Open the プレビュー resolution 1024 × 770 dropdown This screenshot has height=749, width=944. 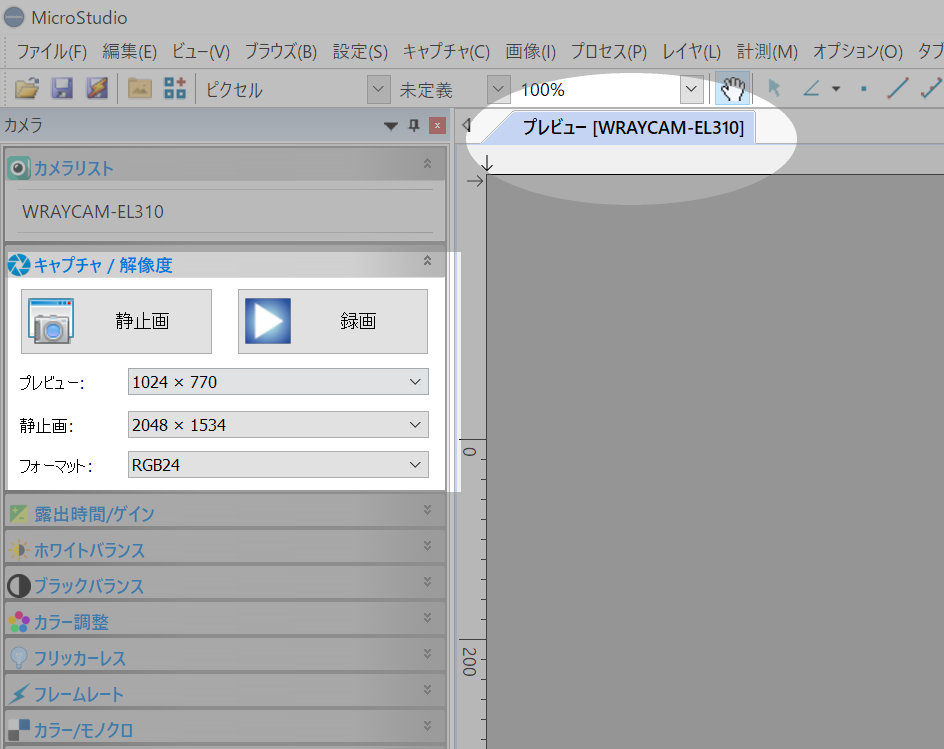point(278,382)
